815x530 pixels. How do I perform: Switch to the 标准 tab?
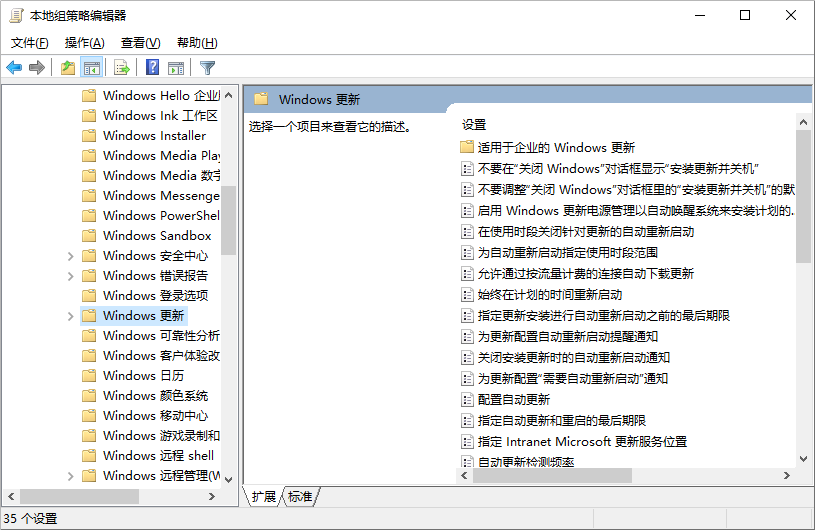click(300, 497)
